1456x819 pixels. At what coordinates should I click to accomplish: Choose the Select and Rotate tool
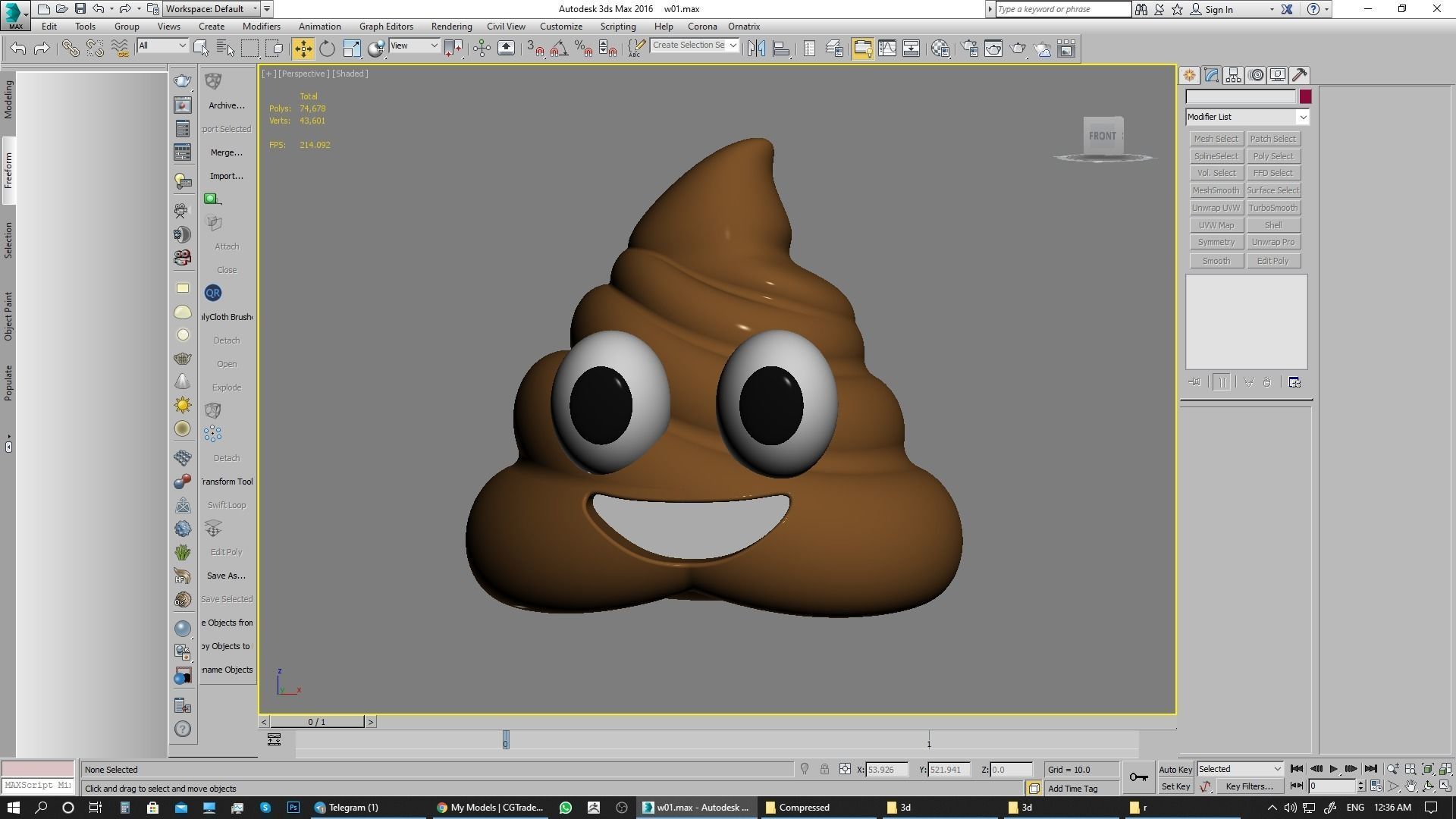327,49
